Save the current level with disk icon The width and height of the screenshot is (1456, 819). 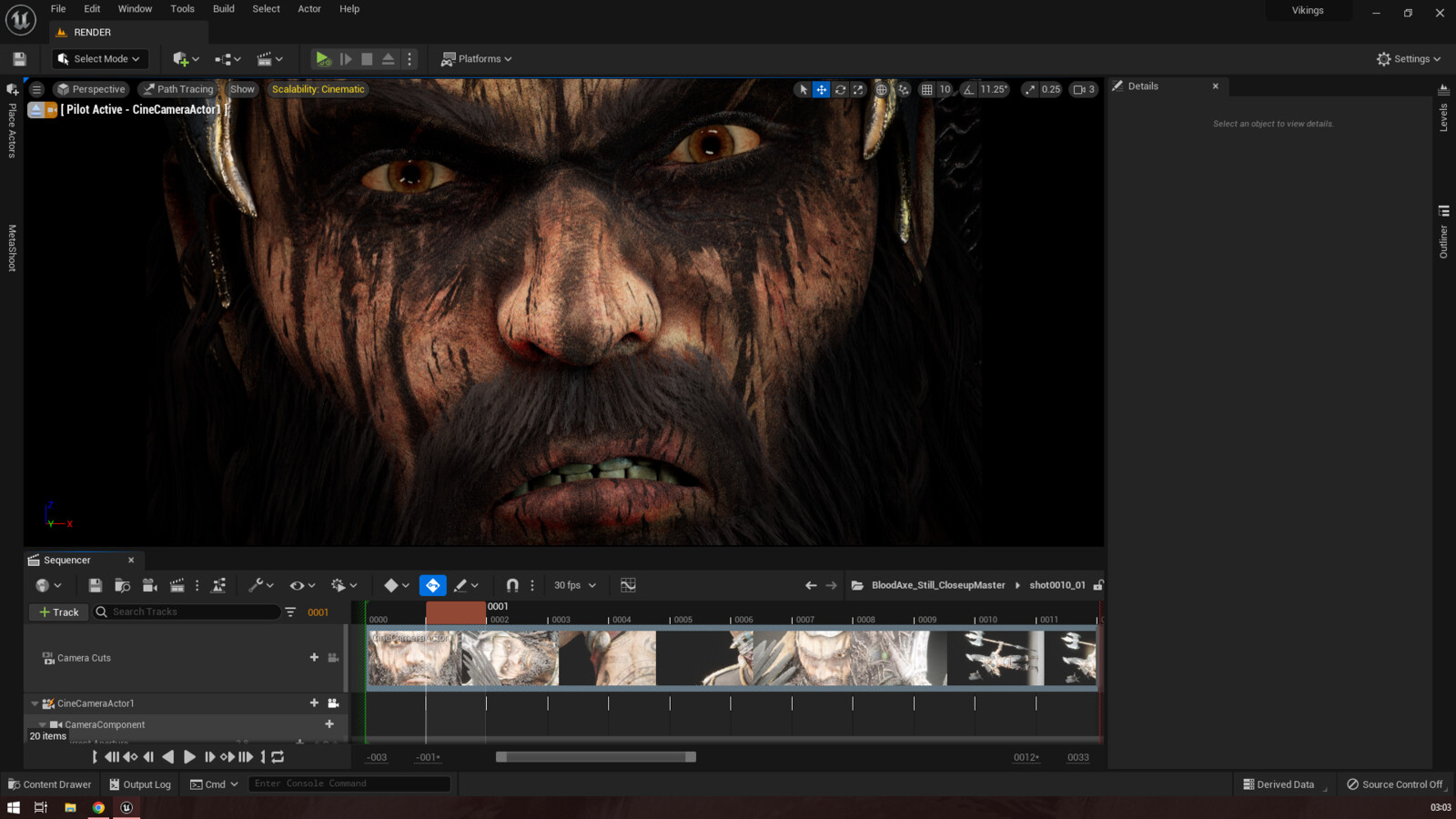coord(19,59)
